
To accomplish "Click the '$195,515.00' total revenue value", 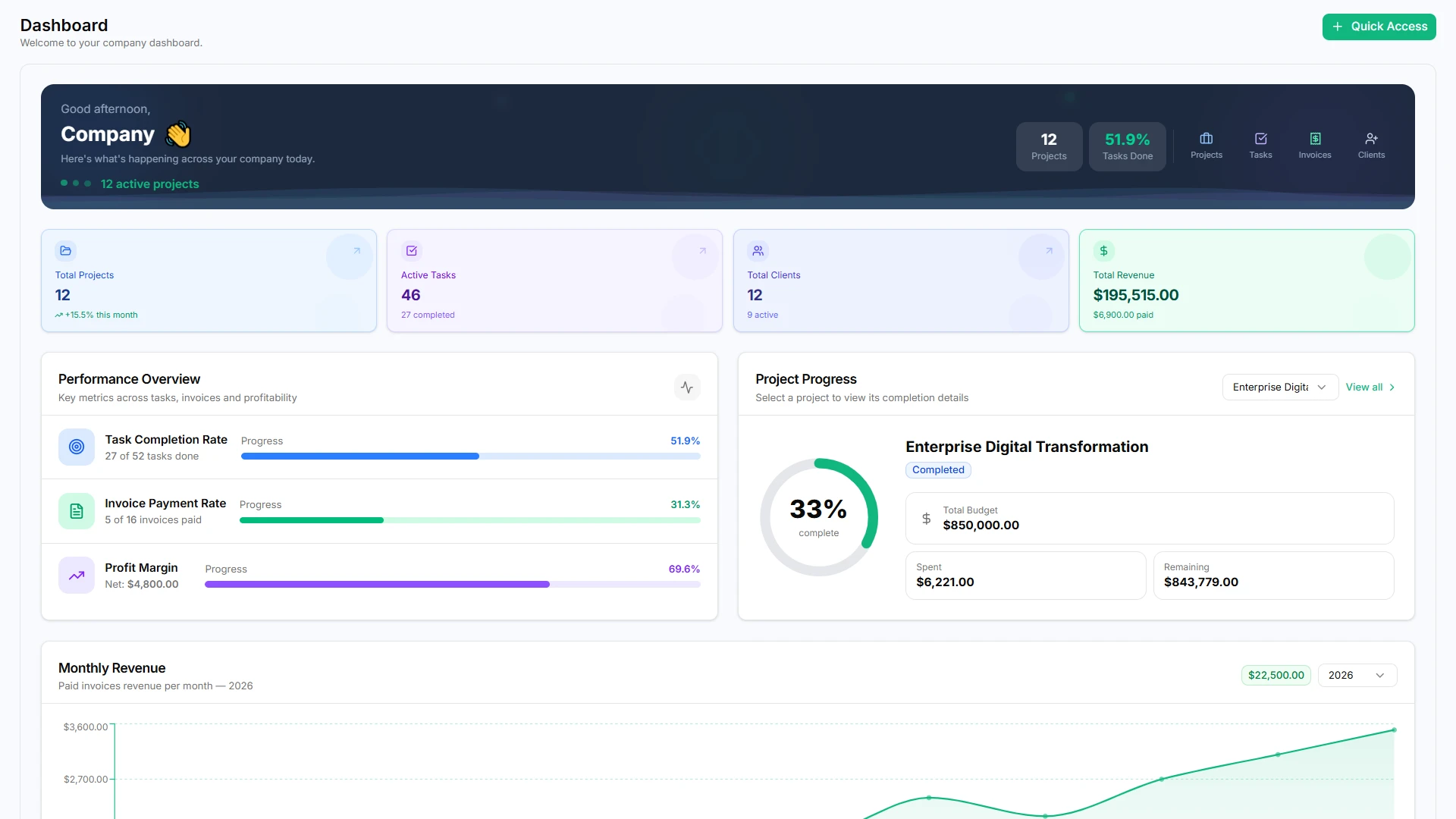I will (1135, 295).
